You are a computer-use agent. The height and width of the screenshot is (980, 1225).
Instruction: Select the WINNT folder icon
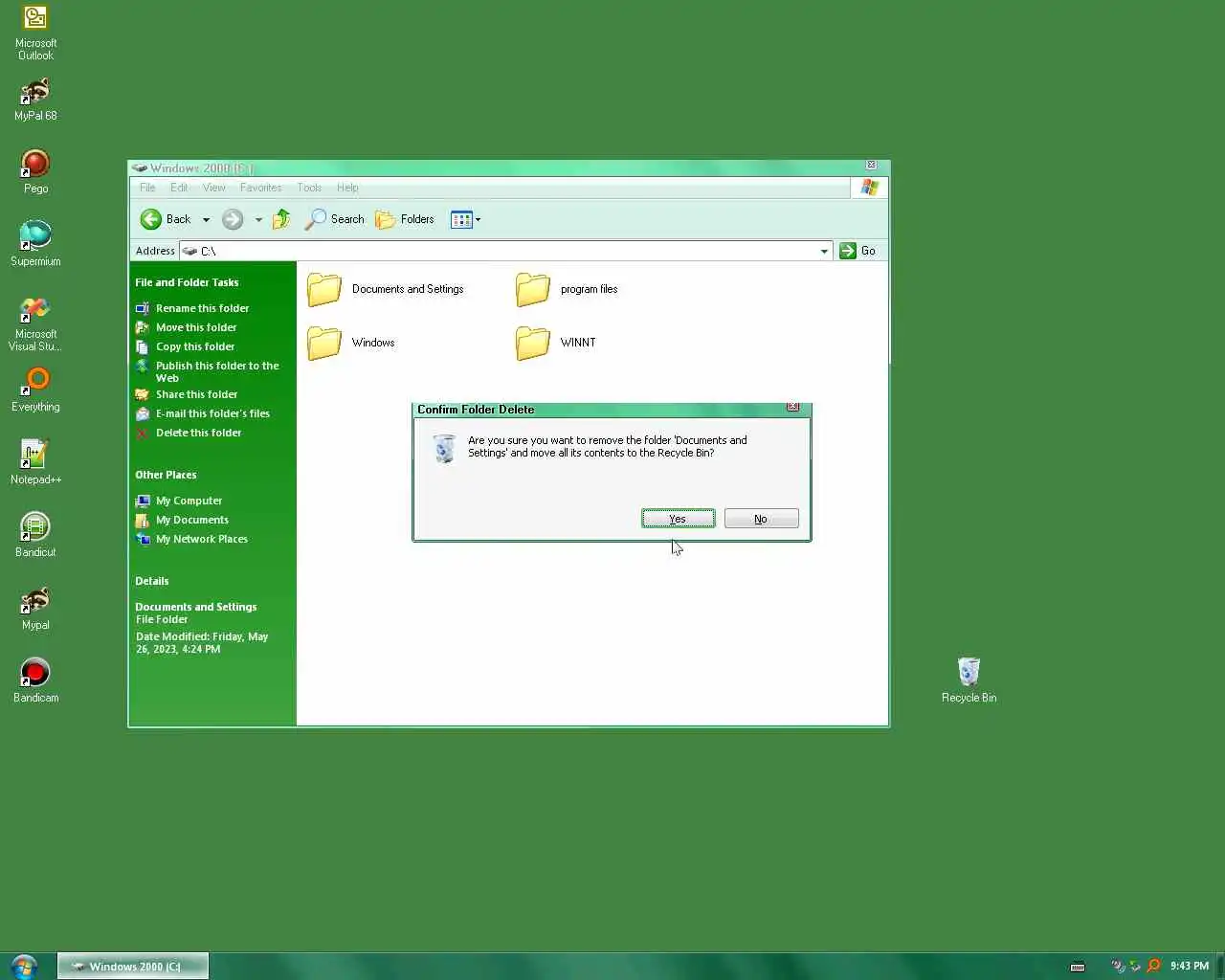pos(533,343)
